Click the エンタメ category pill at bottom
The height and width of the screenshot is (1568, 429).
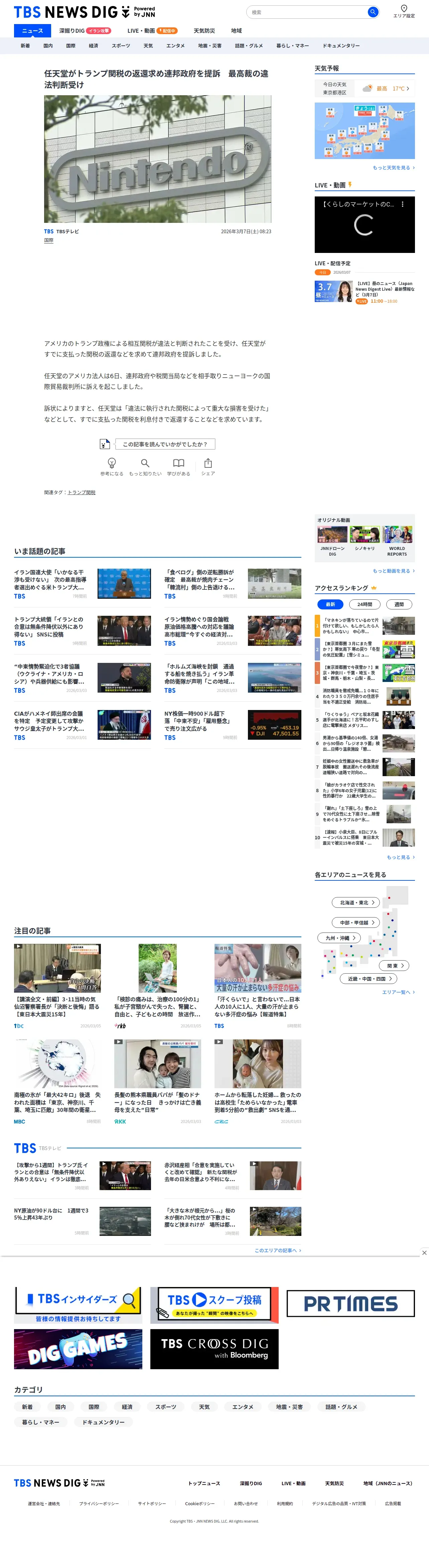tap(242, 1407)
